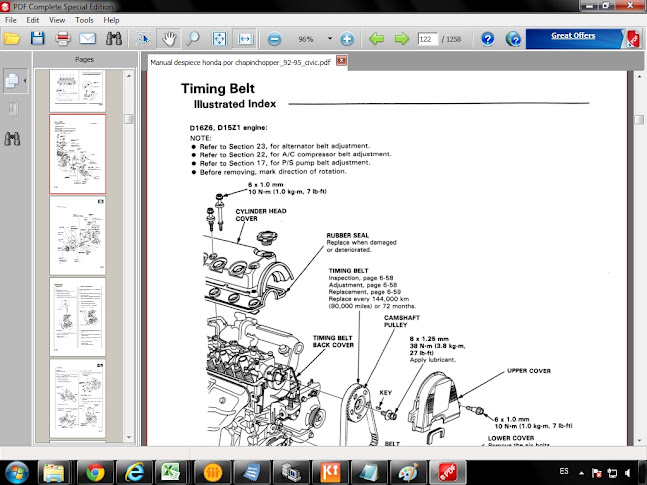Click the Pages panel scroll down arrow
The height and width of the screenshot is (485, 647).
pos(129,437)
